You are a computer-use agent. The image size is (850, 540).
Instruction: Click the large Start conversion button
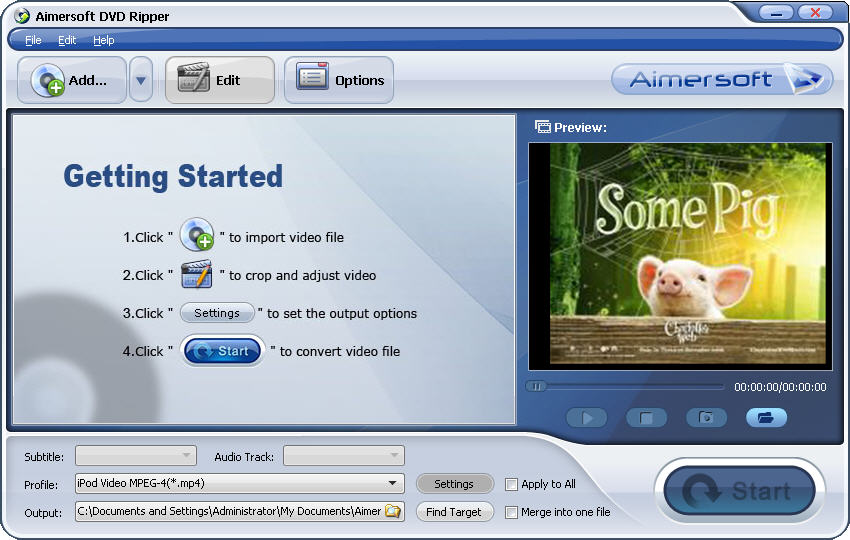[x=740, y=491]
